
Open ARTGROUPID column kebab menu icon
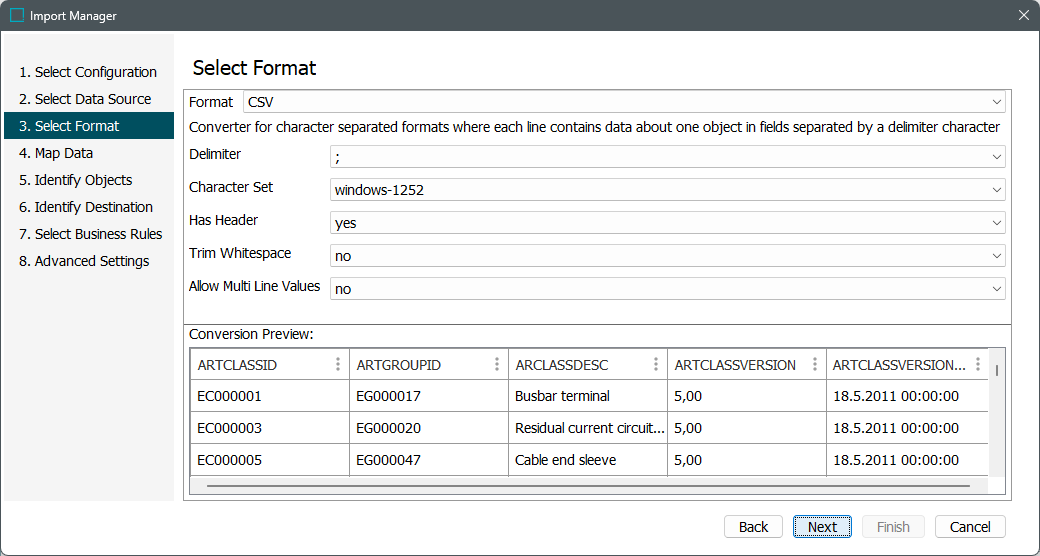(497, 365)
